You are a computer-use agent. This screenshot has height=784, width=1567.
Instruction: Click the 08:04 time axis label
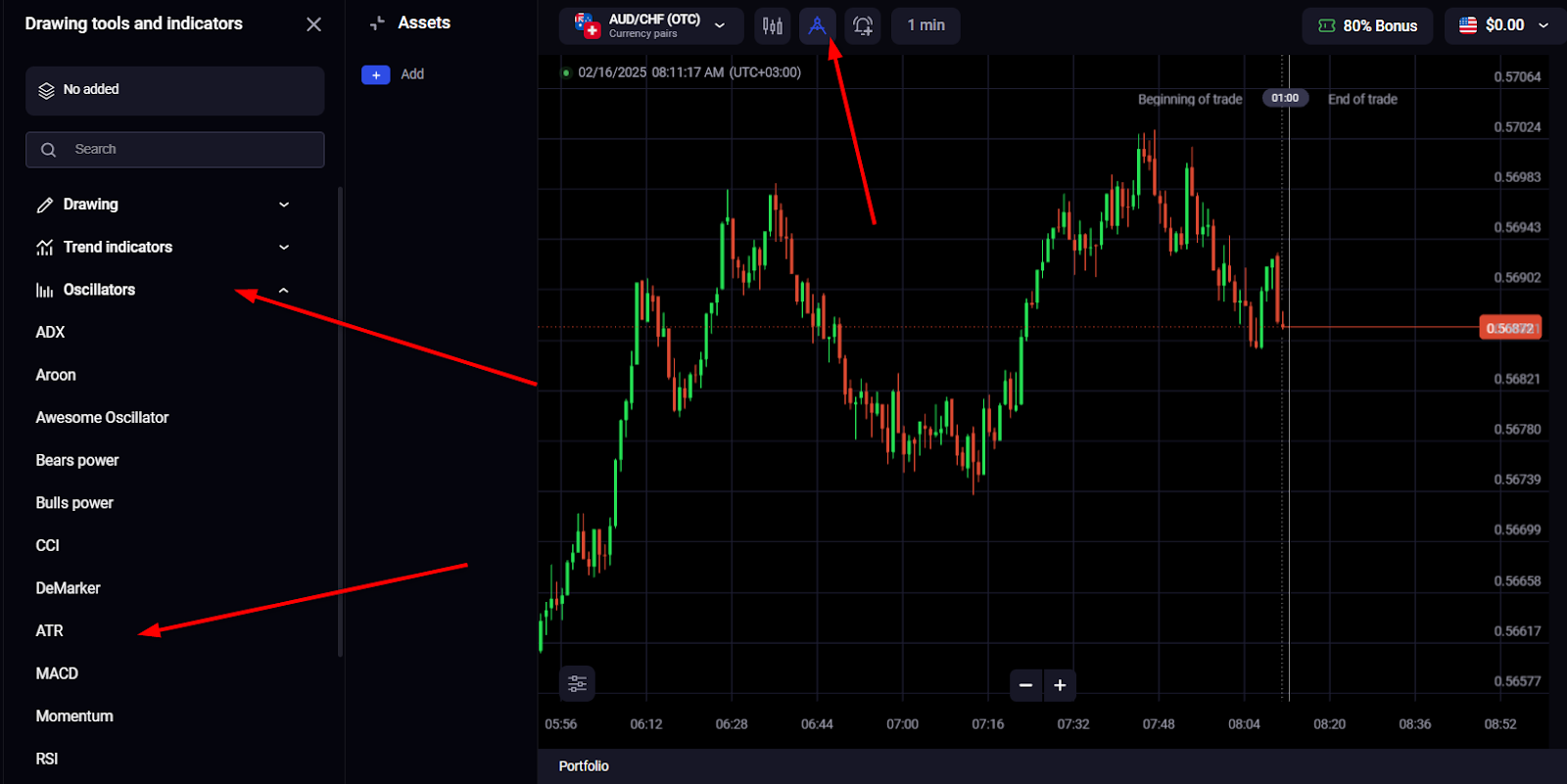pyautogui.click(x=1244, y=724)
